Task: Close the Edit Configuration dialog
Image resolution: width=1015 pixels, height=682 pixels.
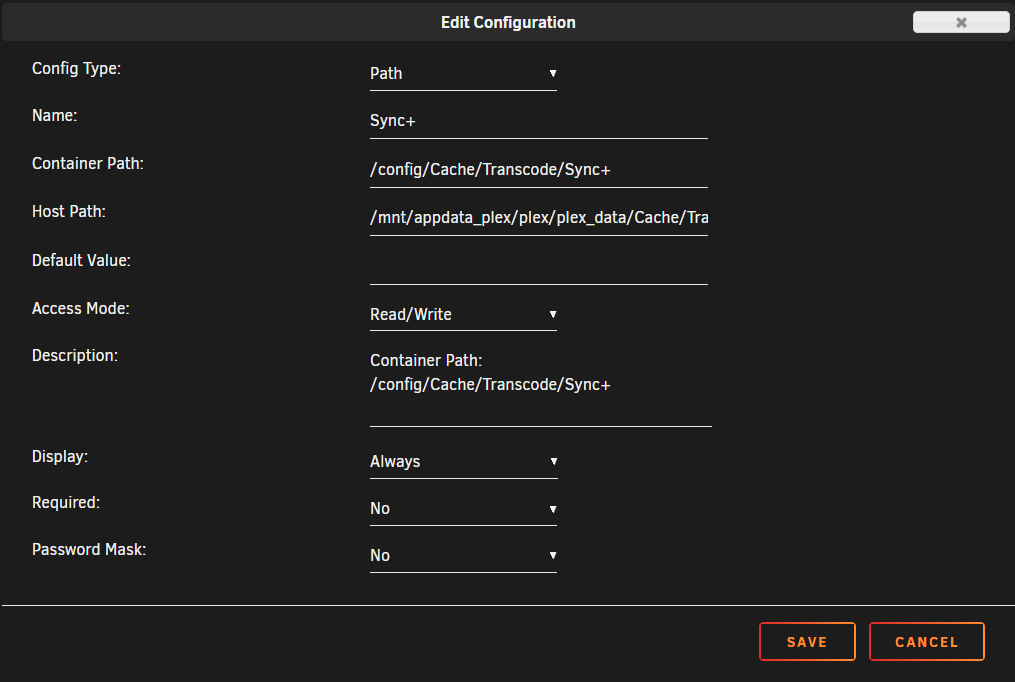Action: point(960,21)
